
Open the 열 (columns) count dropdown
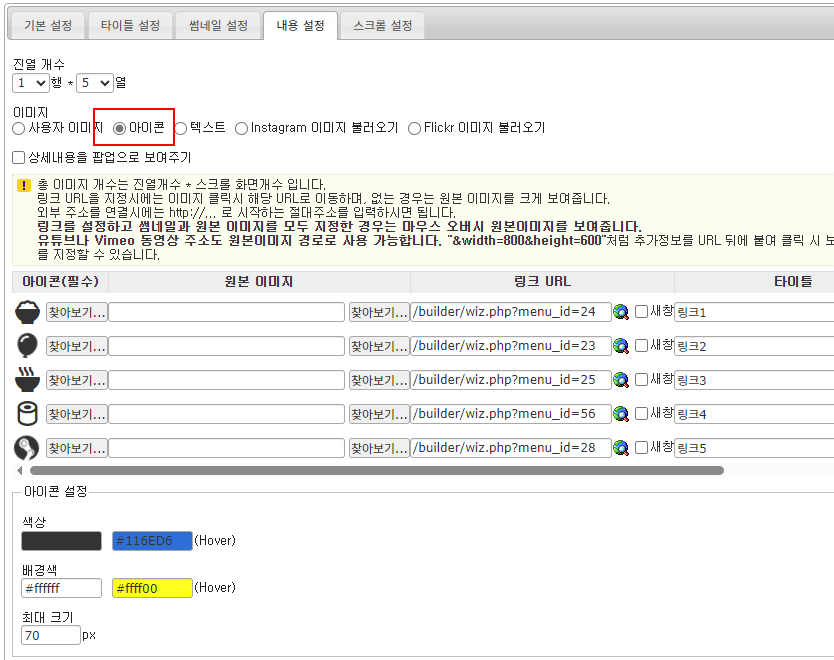pyautogui.click(x=94, y=83)
